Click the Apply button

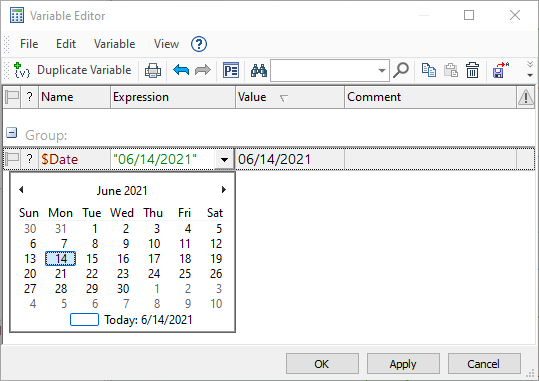coord(403,364)
